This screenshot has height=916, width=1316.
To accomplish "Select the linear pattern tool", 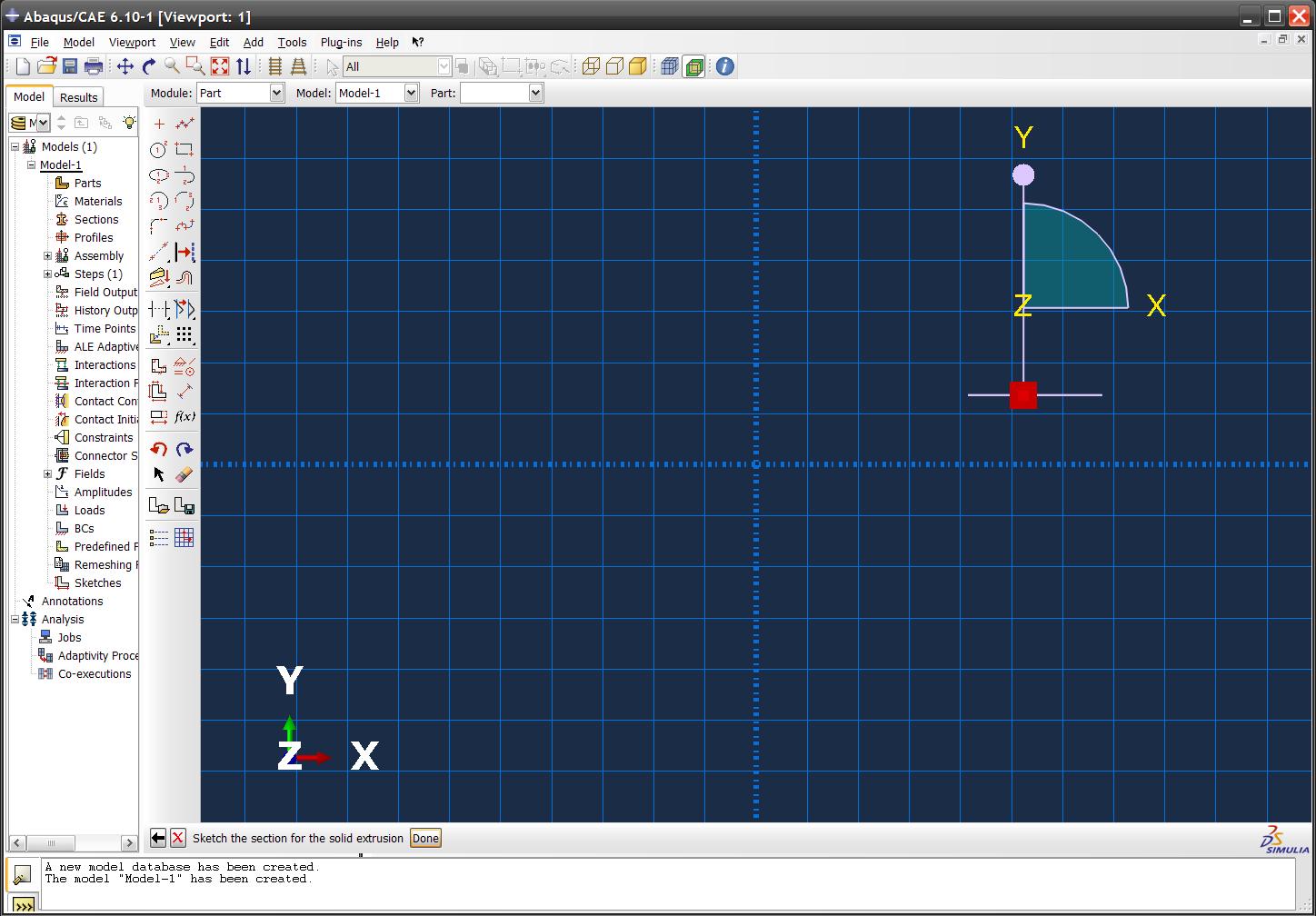I will [x=184, y=335].
